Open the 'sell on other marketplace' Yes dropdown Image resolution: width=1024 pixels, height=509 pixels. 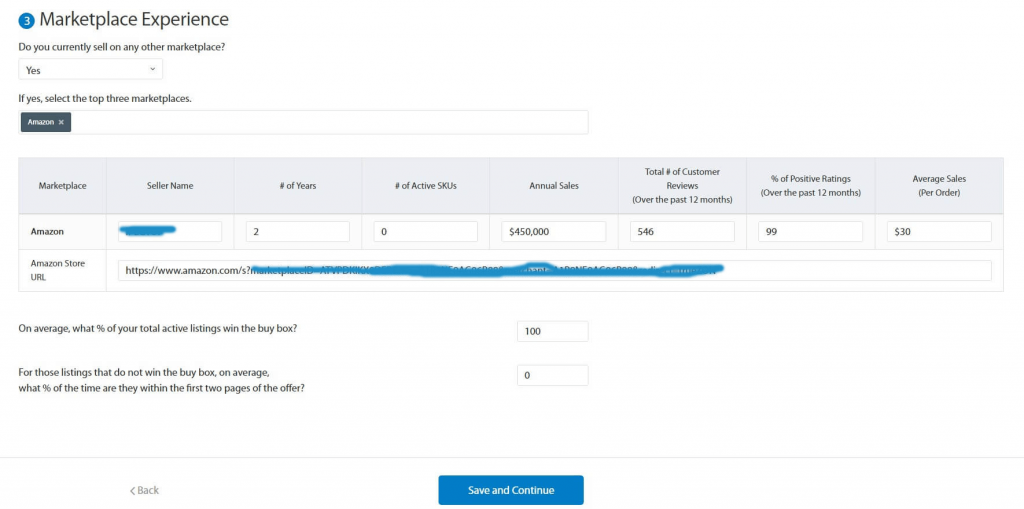[x=90, y=69]
